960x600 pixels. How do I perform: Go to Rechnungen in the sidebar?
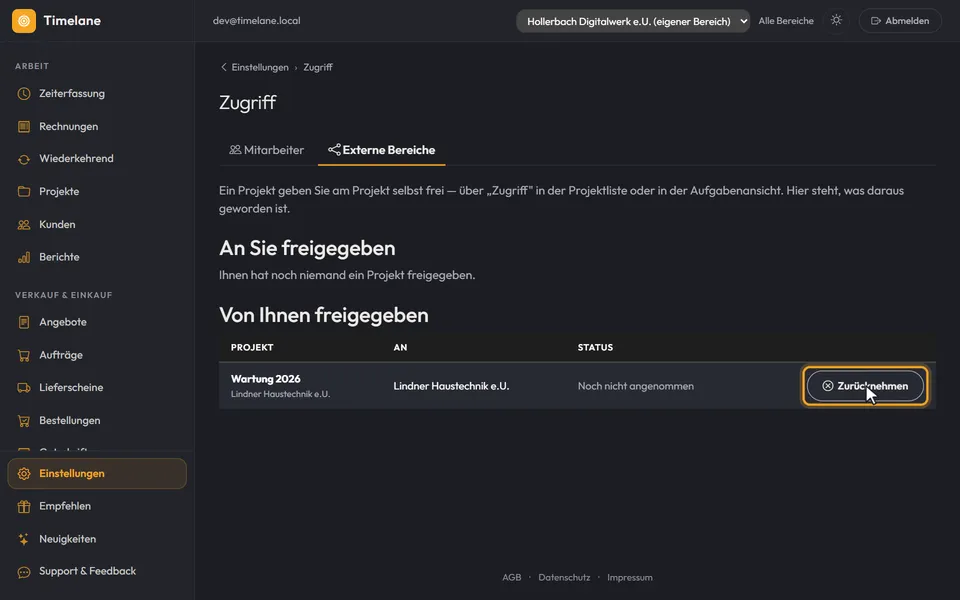pyautogui.click(x=97, y=127)
